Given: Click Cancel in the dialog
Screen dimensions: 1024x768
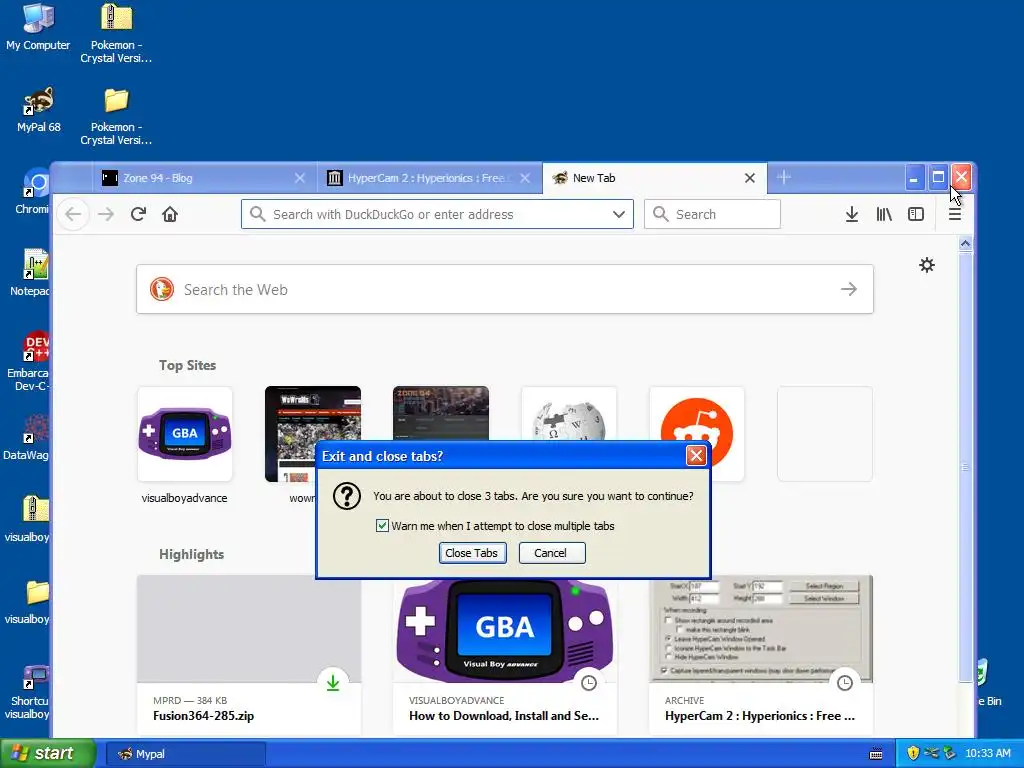Looking at the screenshot, I should pos(552,552).
